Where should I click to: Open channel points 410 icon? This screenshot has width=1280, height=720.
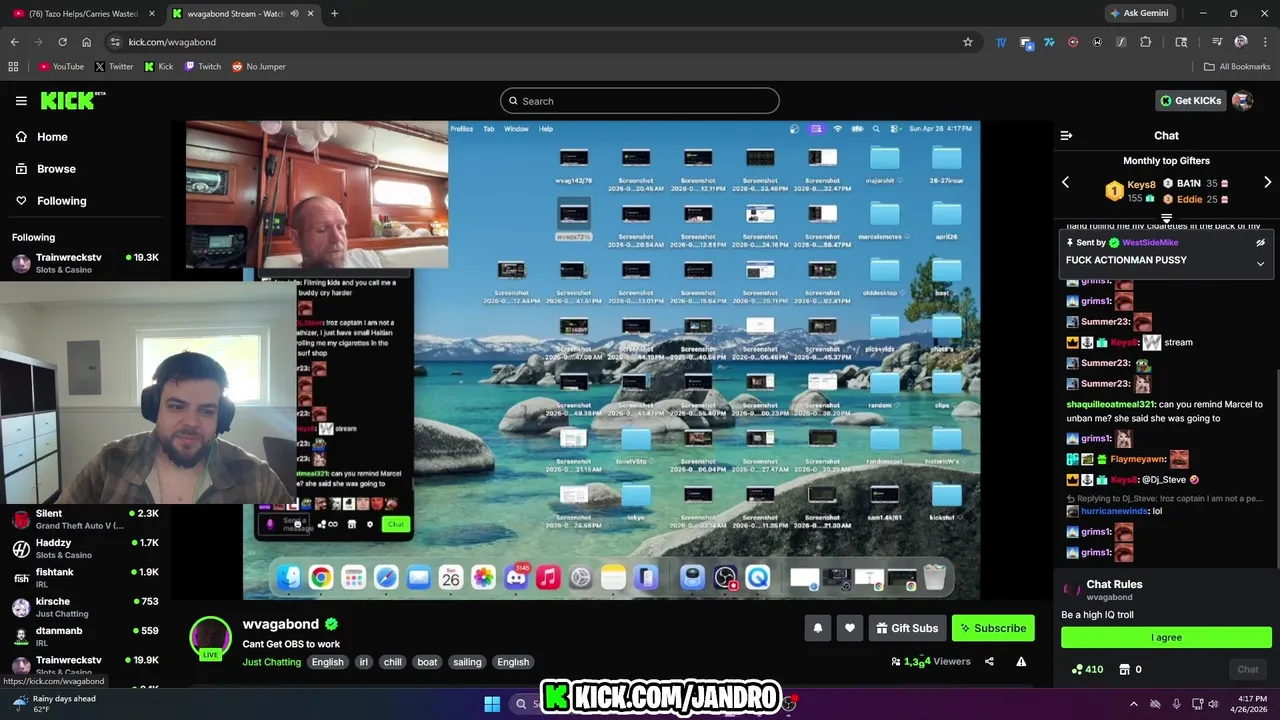(x=1086, y=669)
